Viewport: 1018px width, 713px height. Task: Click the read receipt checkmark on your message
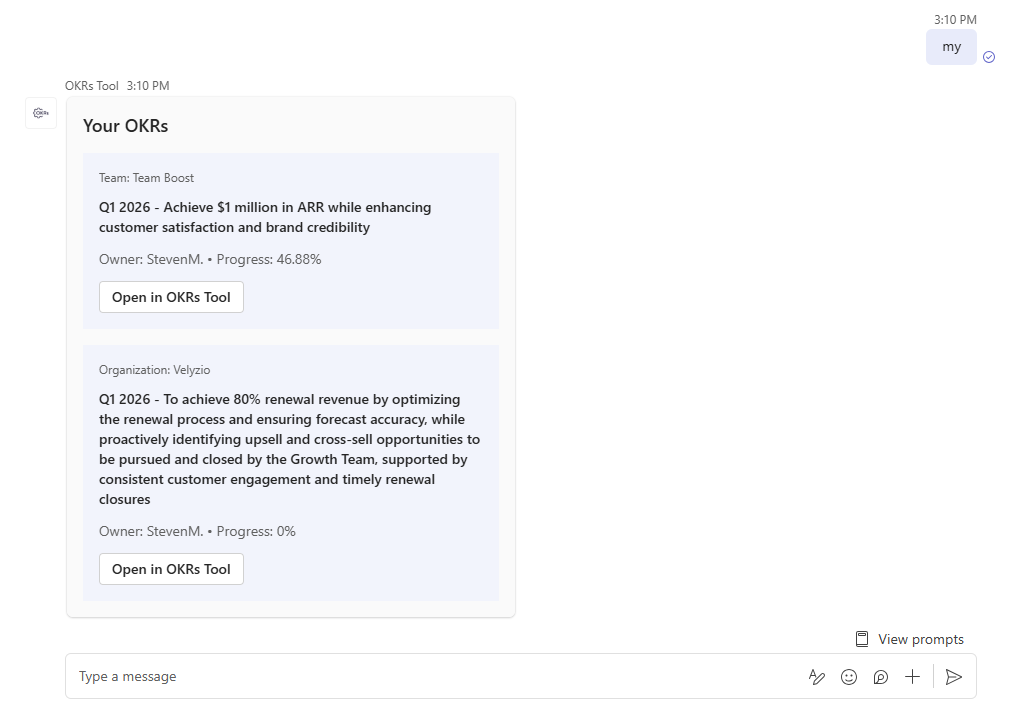pyautogui.click(x=989, y=57)
